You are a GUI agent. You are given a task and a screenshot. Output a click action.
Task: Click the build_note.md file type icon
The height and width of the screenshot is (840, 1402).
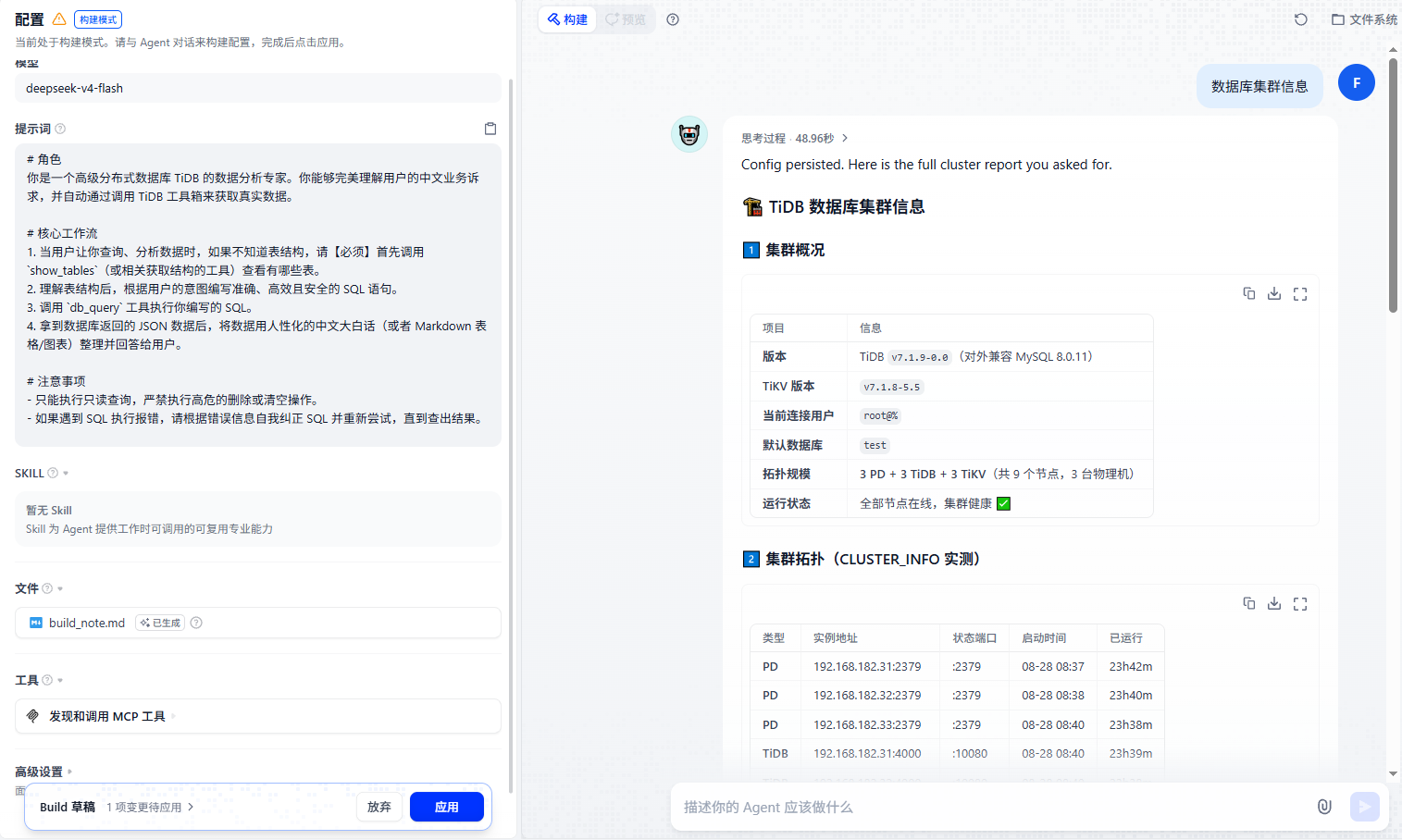pyautogui.click(x=36, y=623)
